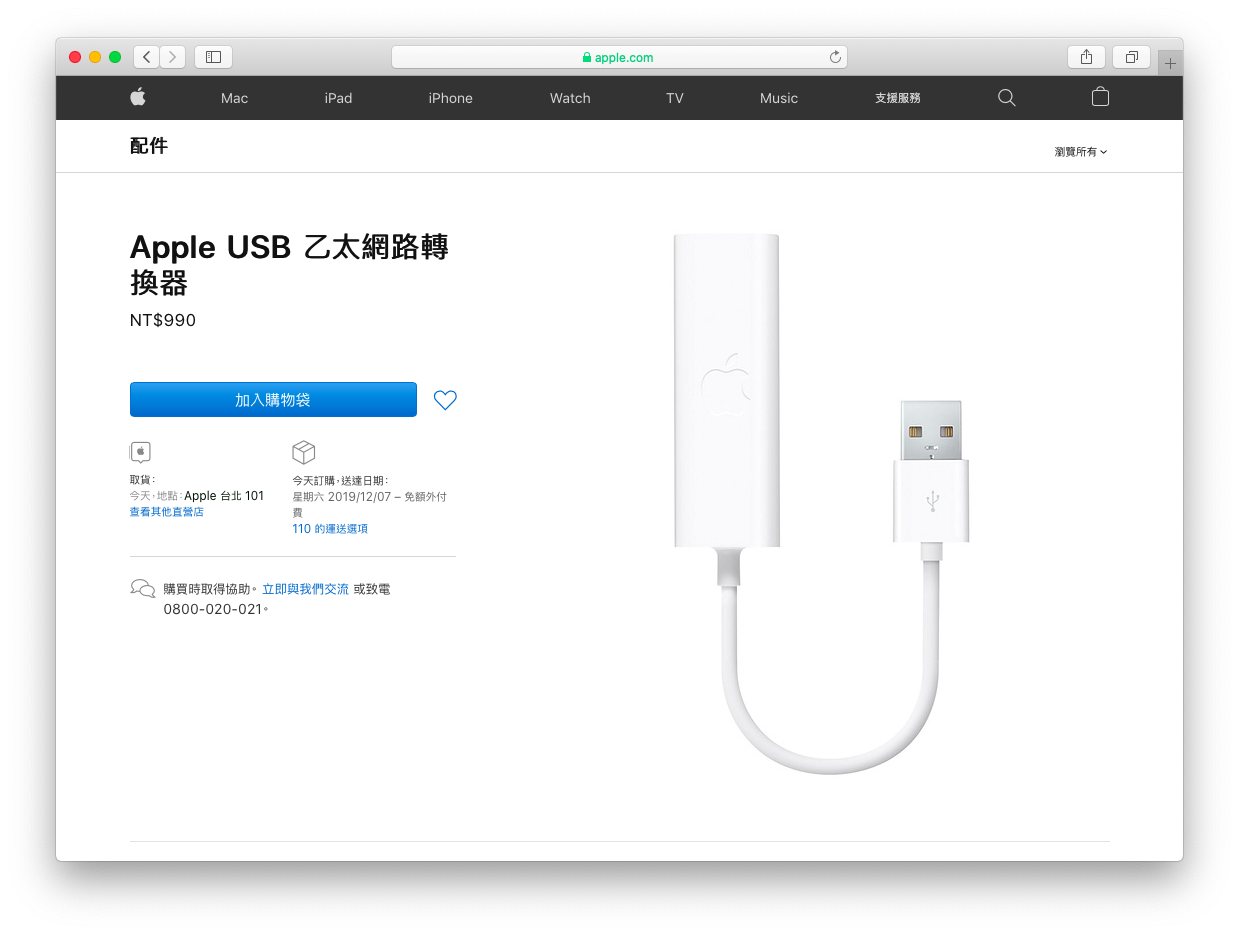This screenshot has width=1239, height=935.
Task: Go back with the back arrow
Action: 147,57
